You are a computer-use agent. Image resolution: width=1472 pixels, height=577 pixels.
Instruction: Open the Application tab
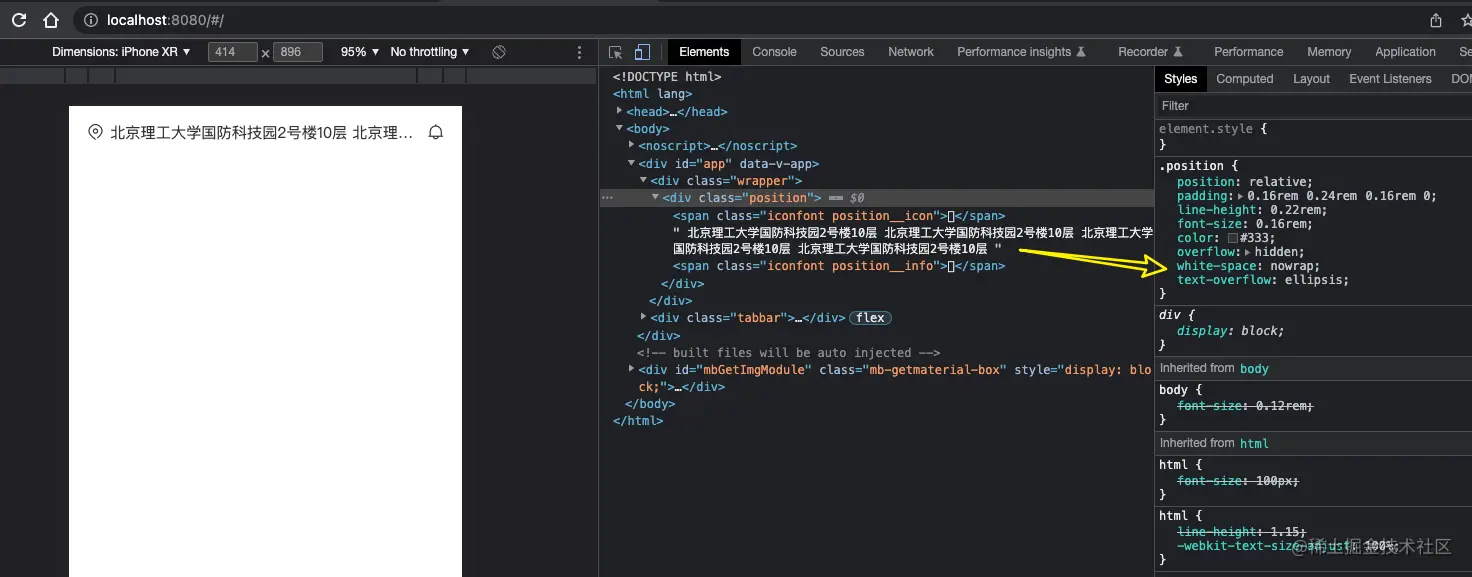[1405, 52]
